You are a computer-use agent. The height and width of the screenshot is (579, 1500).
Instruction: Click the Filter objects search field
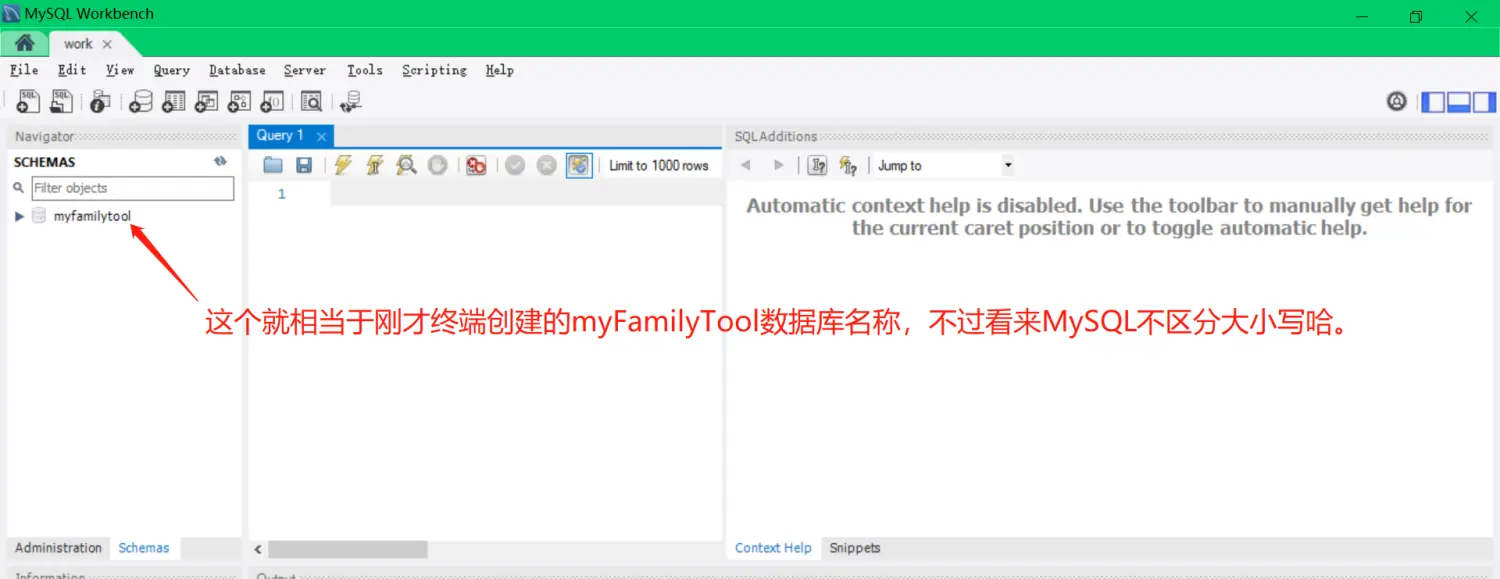tap(132, 188)
